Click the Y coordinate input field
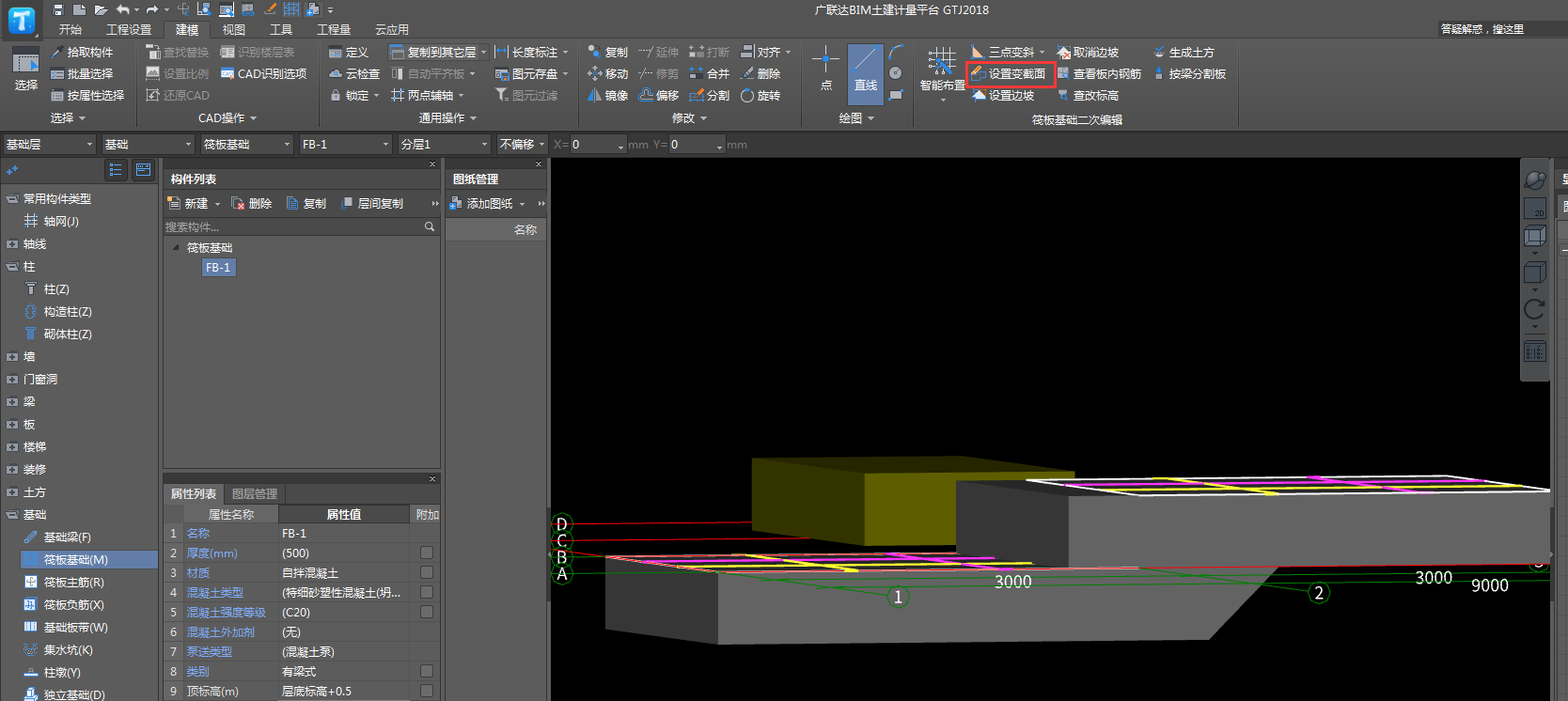1568x701 pixels. point(695,145)
